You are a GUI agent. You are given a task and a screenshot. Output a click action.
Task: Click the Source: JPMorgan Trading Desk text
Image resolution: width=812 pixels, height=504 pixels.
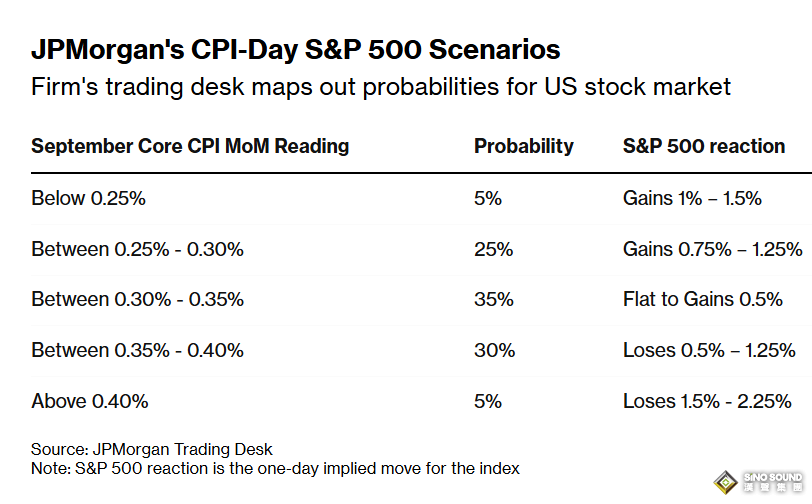151,449
